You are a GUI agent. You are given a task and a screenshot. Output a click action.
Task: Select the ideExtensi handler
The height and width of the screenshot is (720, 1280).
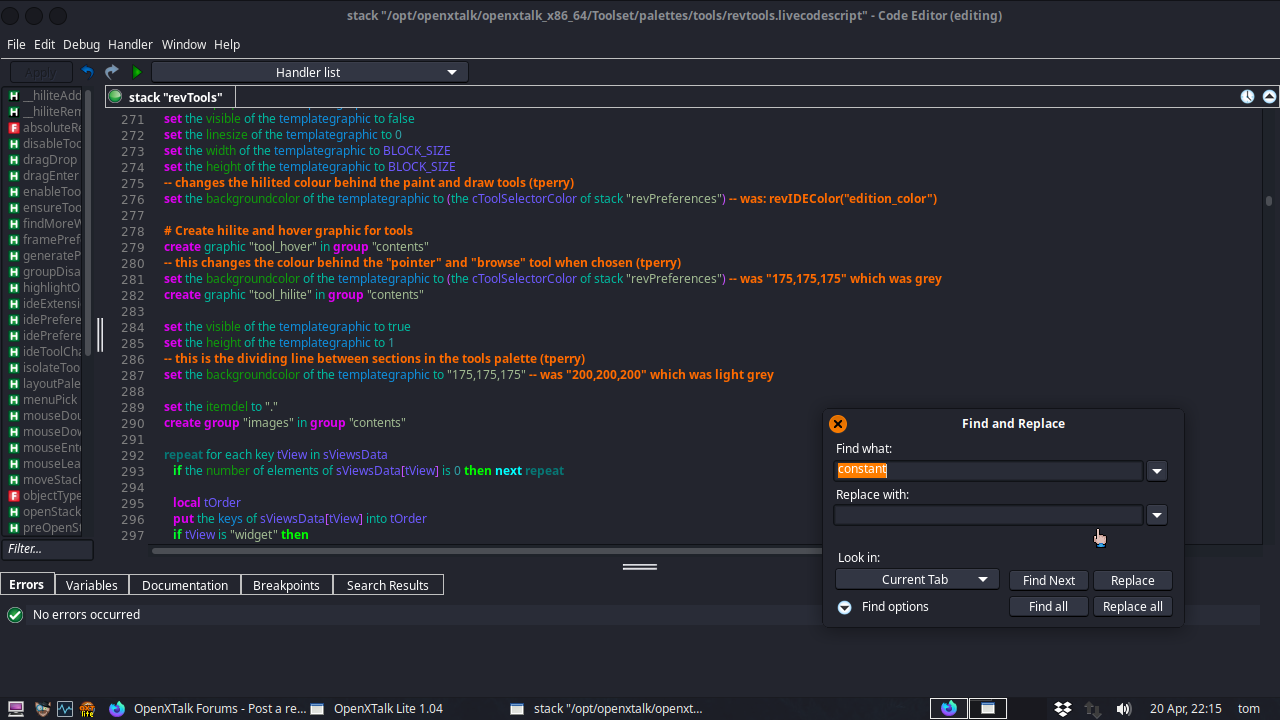pyautogui.click(x=46, y=303)
